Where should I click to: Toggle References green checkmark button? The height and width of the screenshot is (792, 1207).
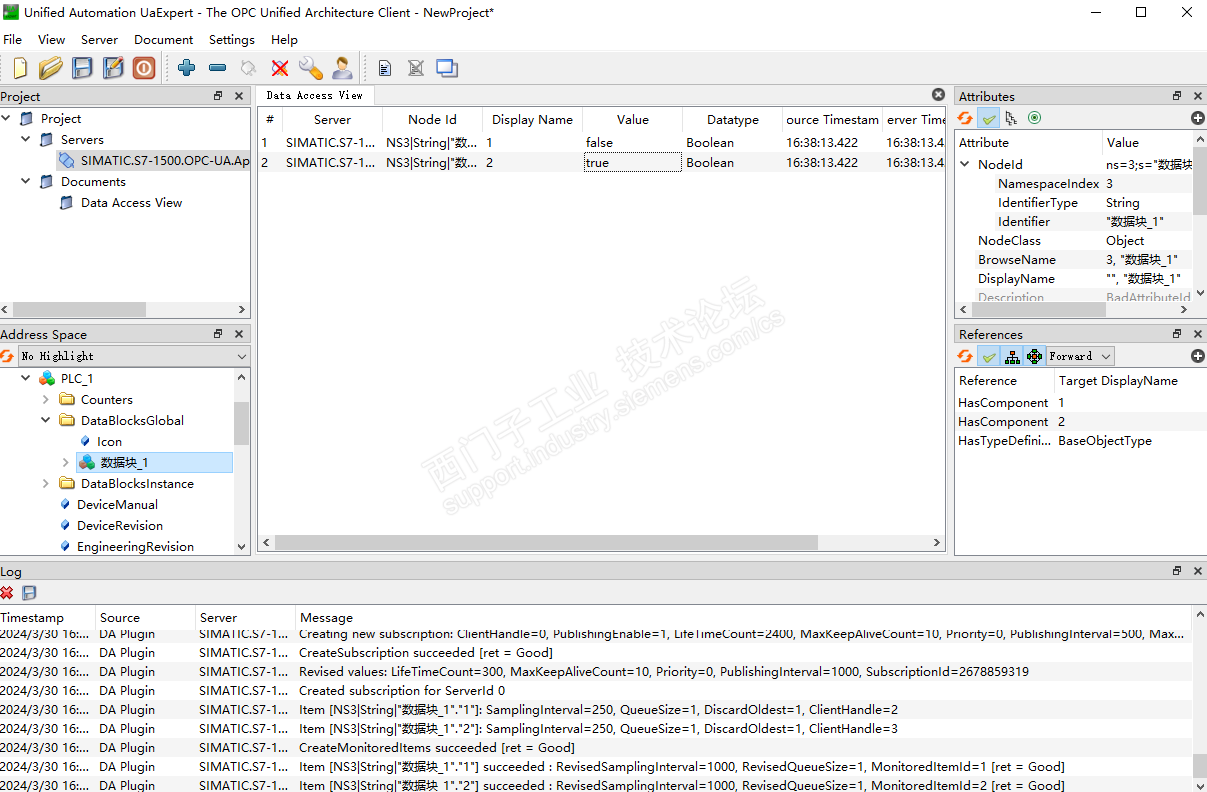[x=989, y=356]
